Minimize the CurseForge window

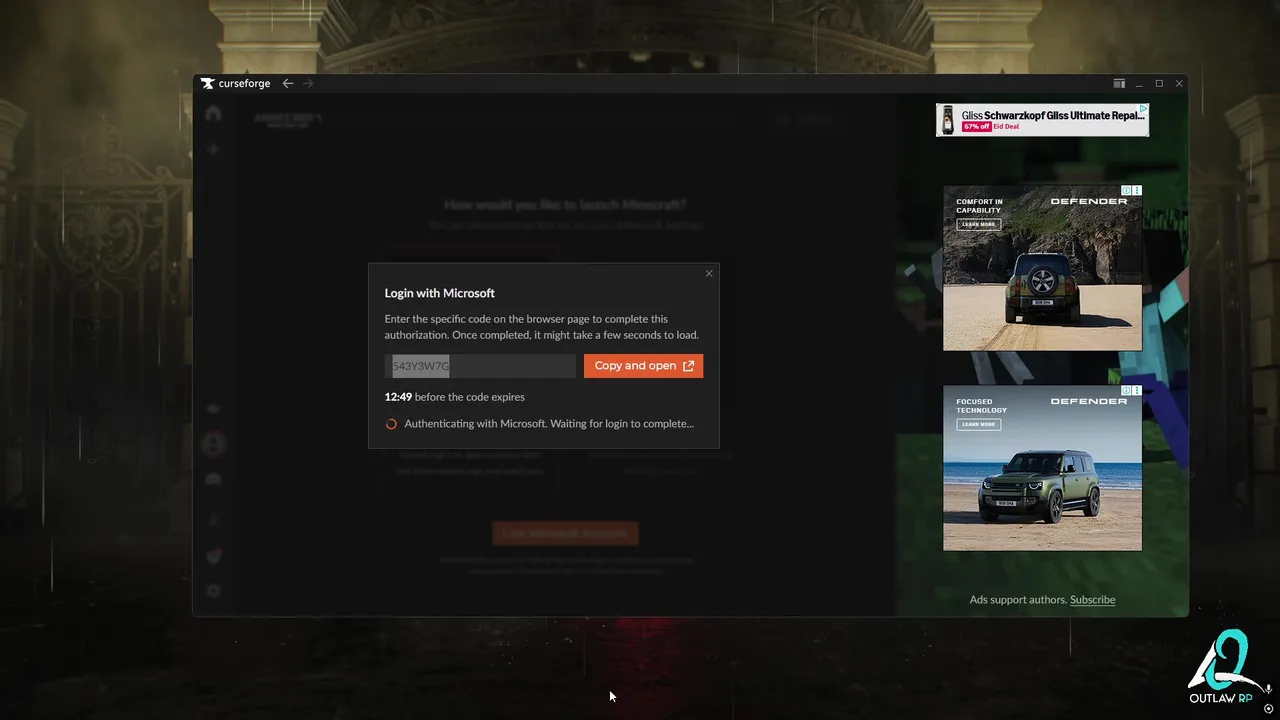[x=1140, y=84]
